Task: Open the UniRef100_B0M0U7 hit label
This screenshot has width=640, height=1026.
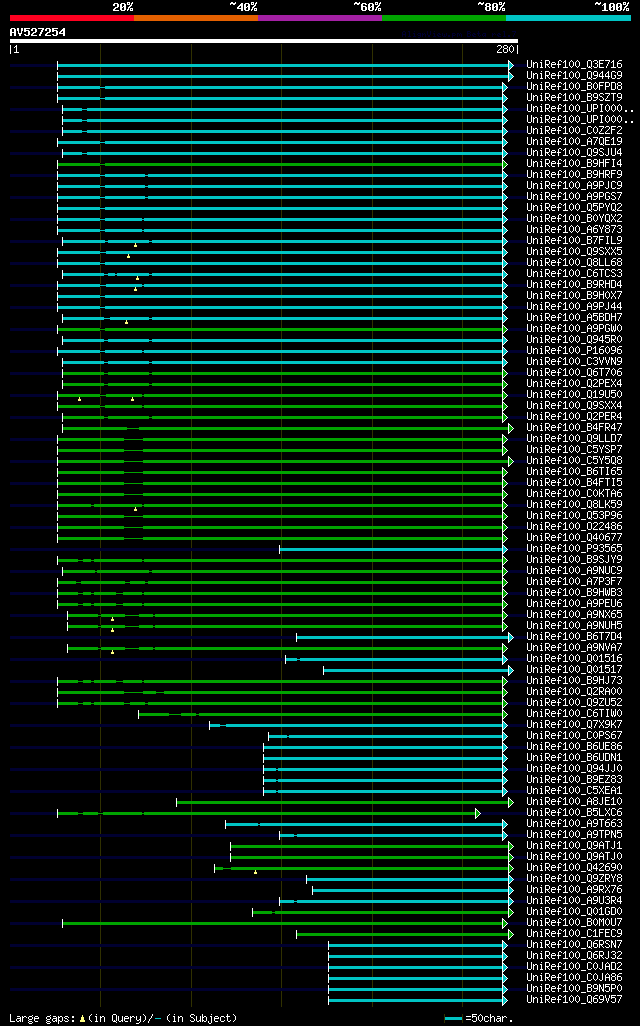Action: click(x=575, y=923)
